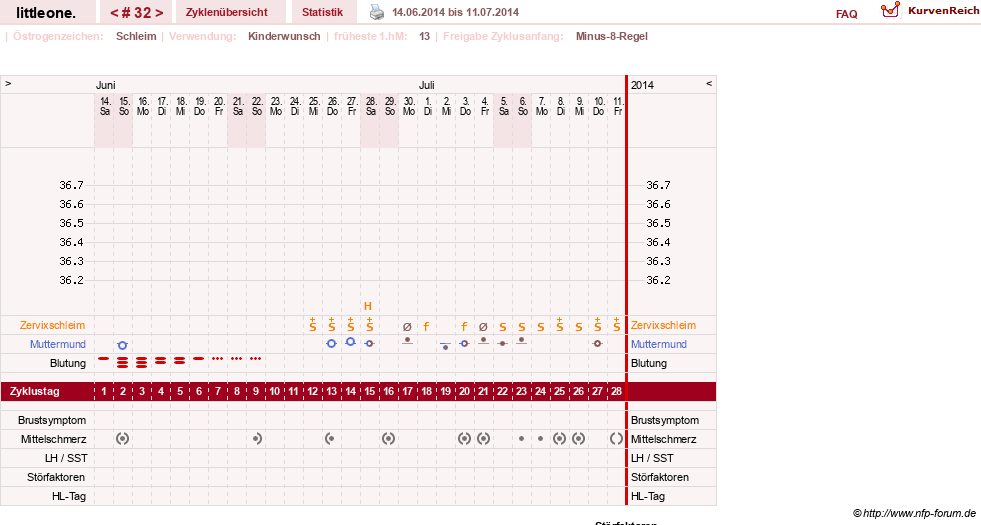Click the littleone. profile tab
This screenshot has height=525, width=981.
point(46,13)
